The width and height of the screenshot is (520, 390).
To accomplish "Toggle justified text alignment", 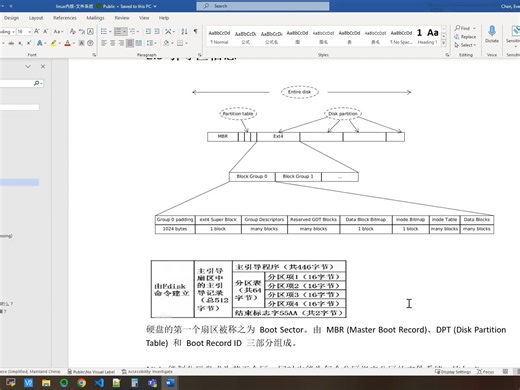I will coord(130,43).
